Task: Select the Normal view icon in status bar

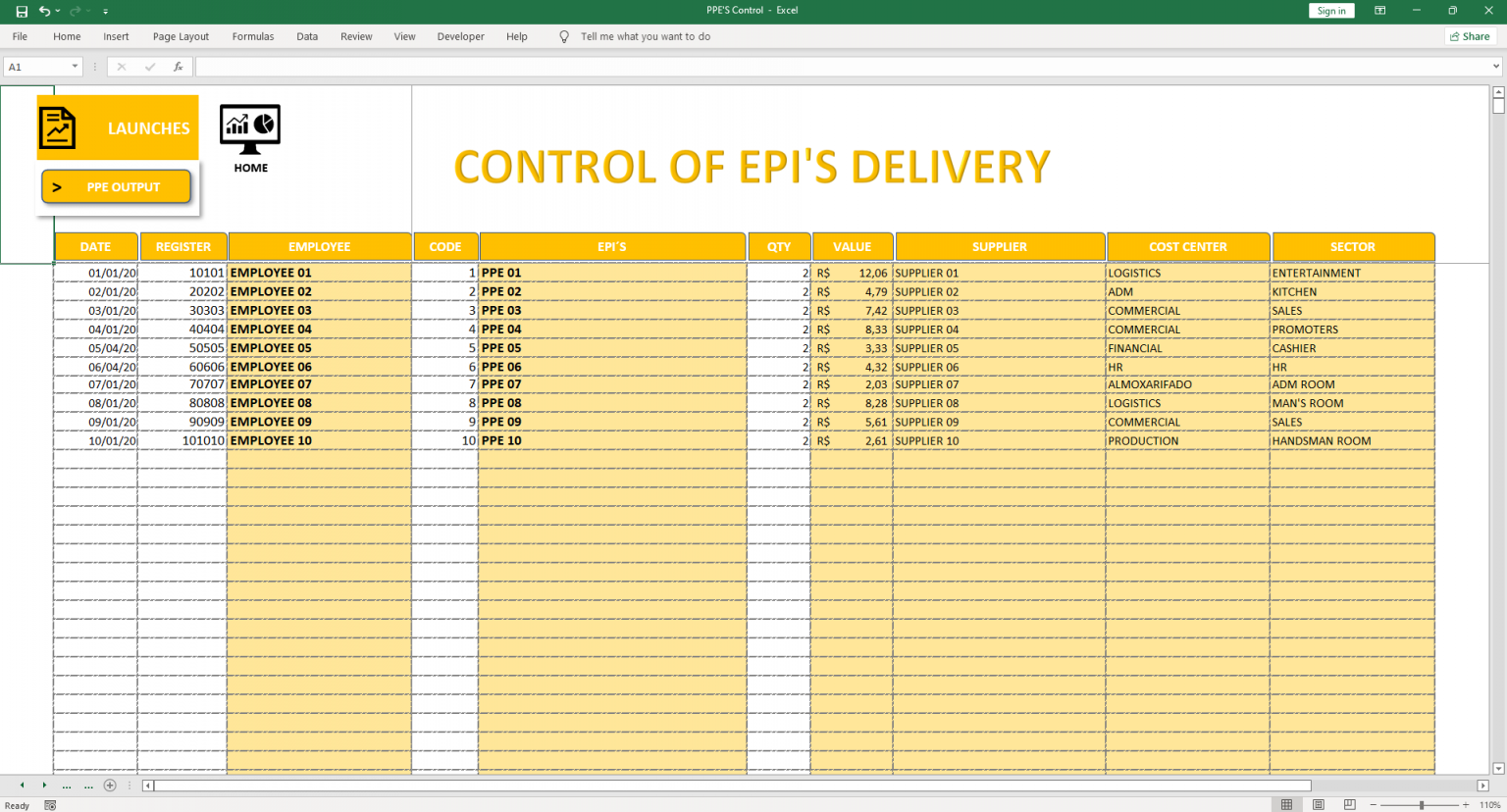Action: (x=1286, y=804)
